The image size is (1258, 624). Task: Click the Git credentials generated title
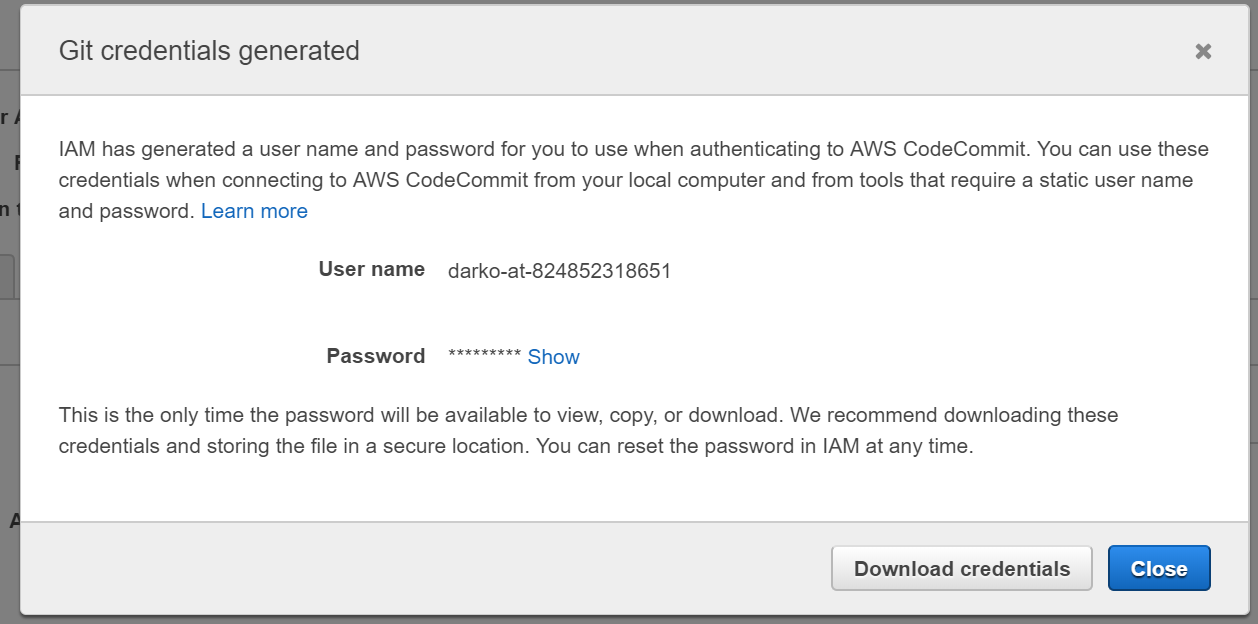(x=209, y=51)
